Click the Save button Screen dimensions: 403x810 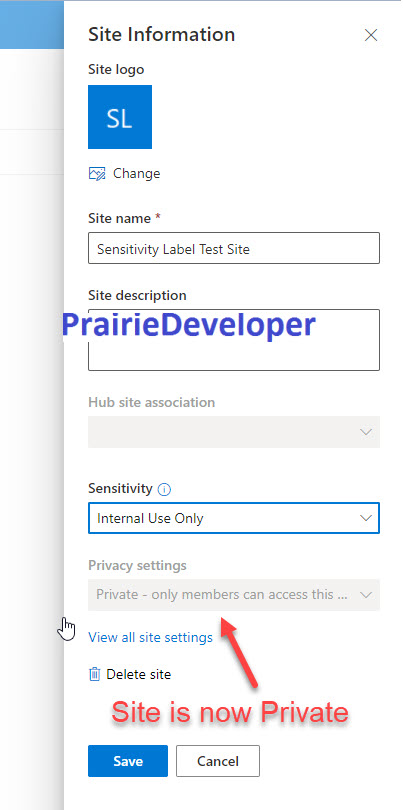(128, 761)
